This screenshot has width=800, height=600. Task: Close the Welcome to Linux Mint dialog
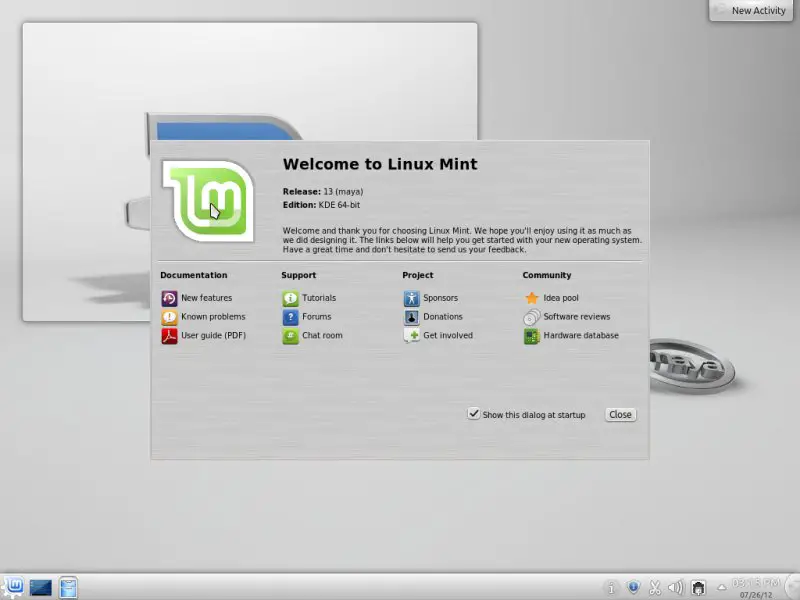(x=620, y=415)
